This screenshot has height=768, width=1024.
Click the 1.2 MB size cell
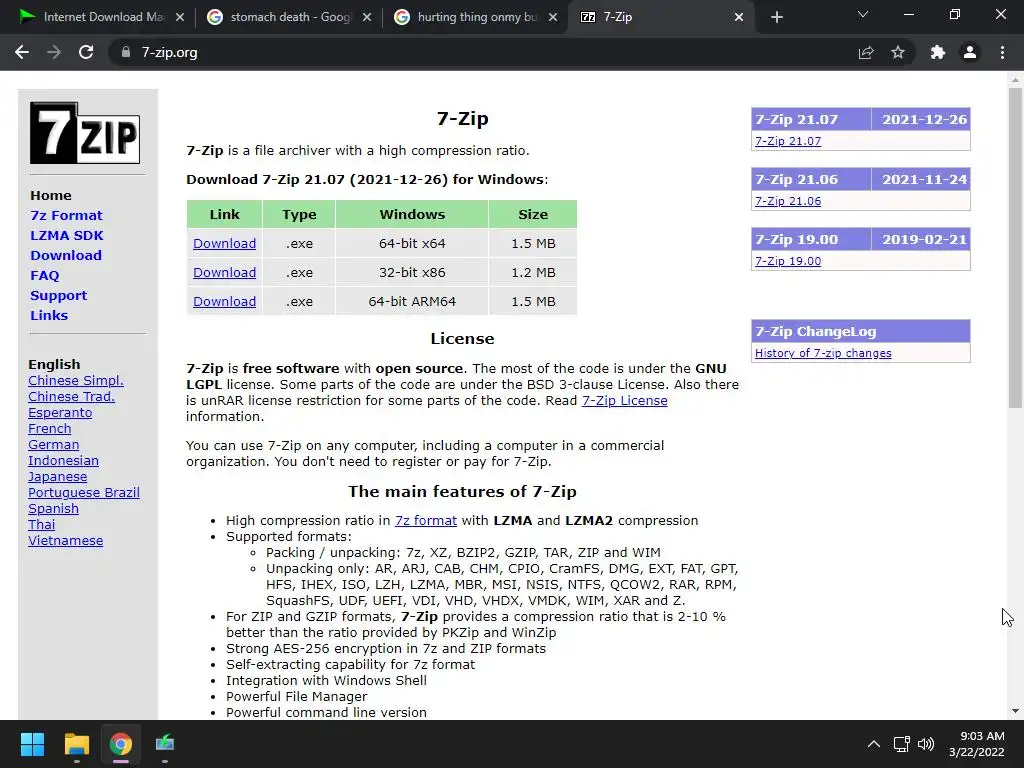tap(533, 272)
